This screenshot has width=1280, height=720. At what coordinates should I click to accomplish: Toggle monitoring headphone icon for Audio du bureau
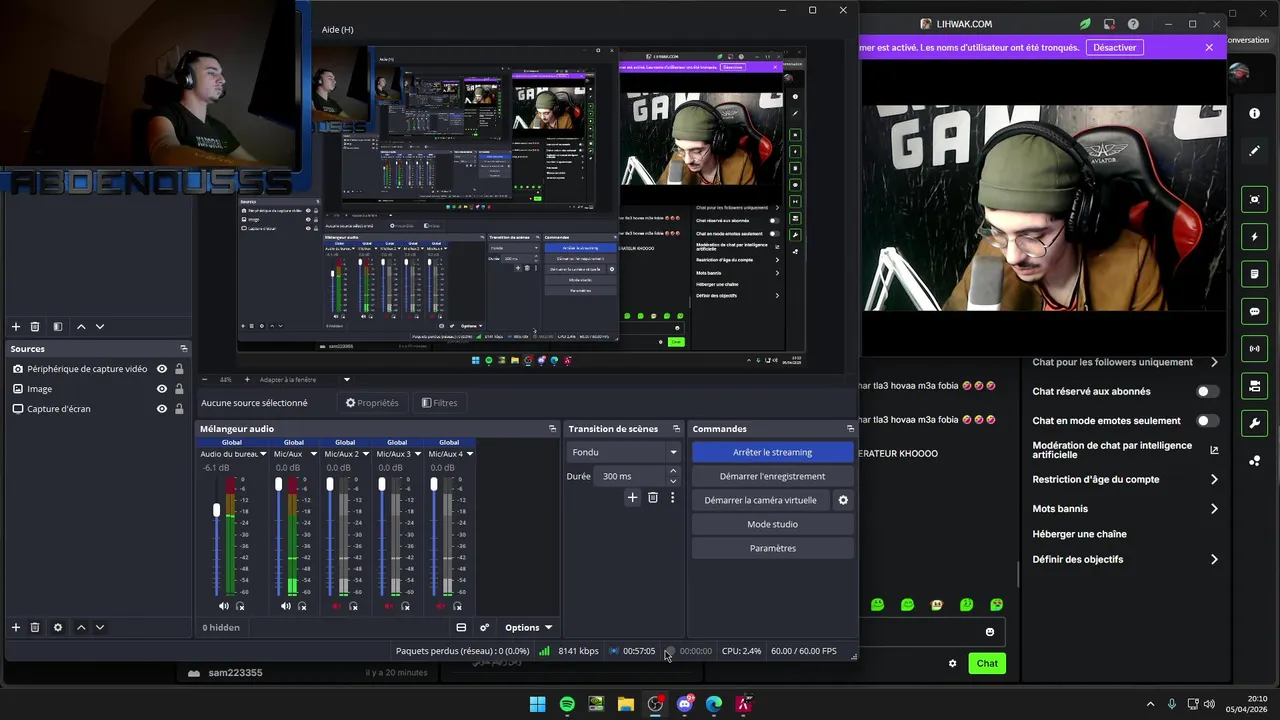tap(240, 606)
